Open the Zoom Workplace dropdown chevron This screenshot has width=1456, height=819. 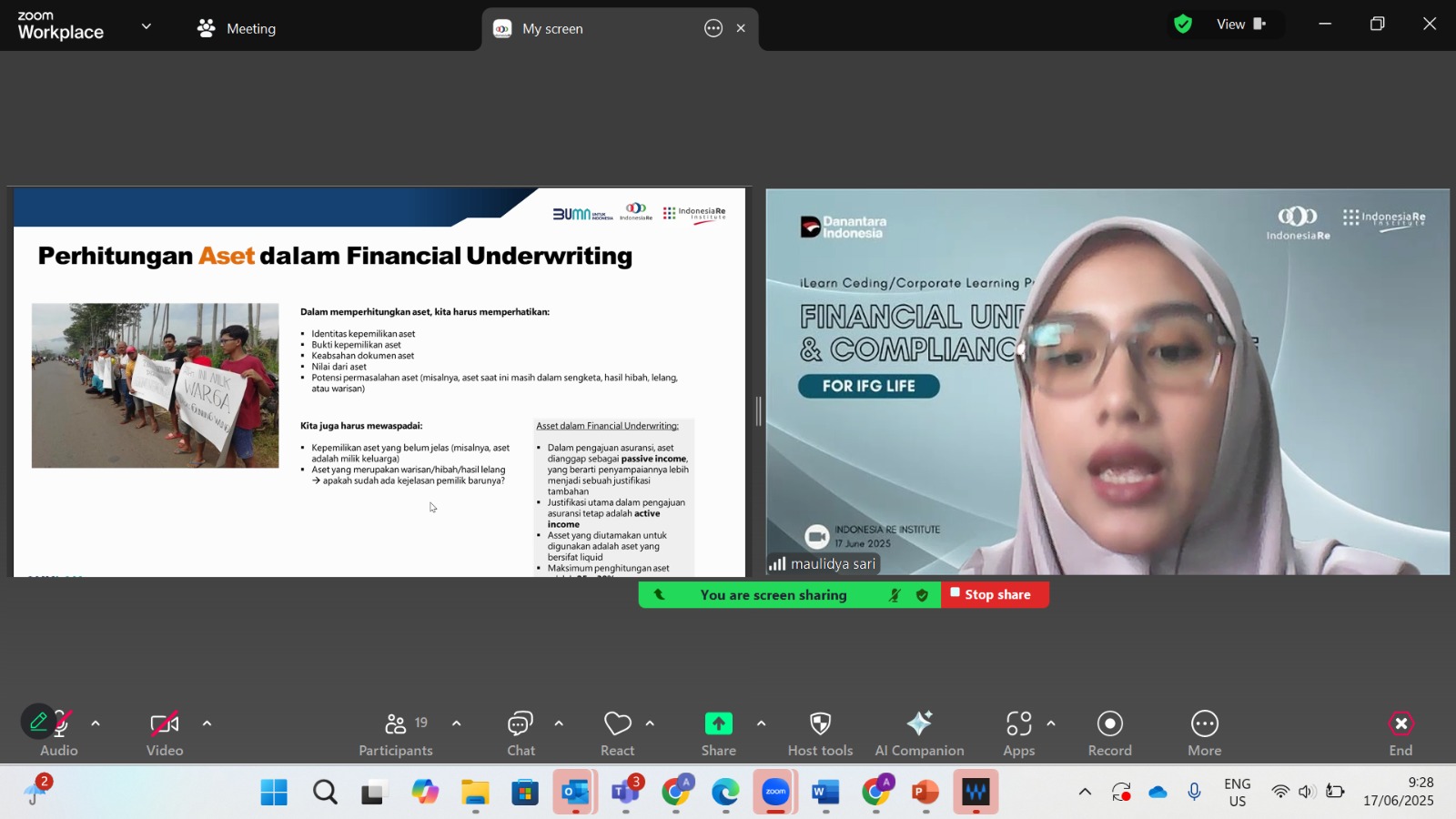tap(147, 27)
